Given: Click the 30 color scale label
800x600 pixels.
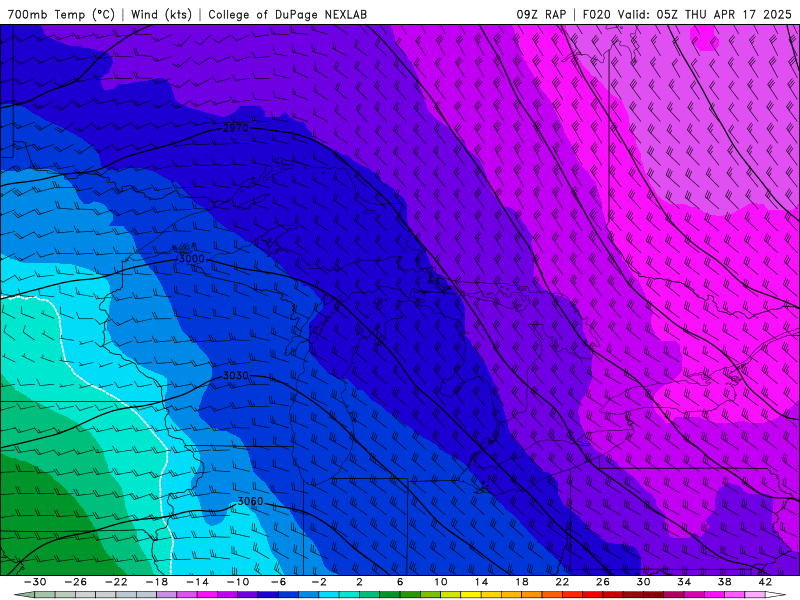Looking at the screenshot, I should tap(643, 582).
